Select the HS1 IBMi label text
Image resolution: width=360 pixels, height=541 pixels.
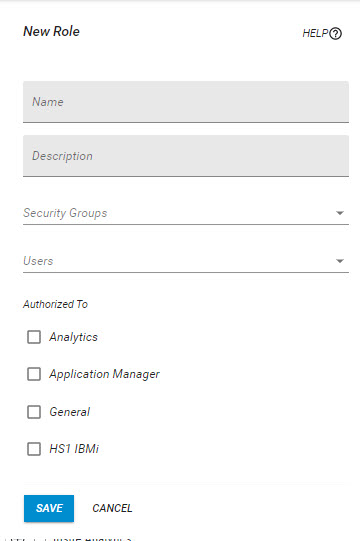pyautogui.click(x=74, y=449)
